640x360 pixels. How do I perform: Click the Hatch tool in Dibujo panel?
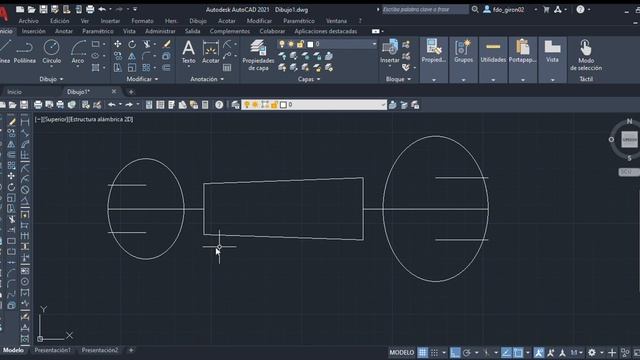(x=96, y=68)
